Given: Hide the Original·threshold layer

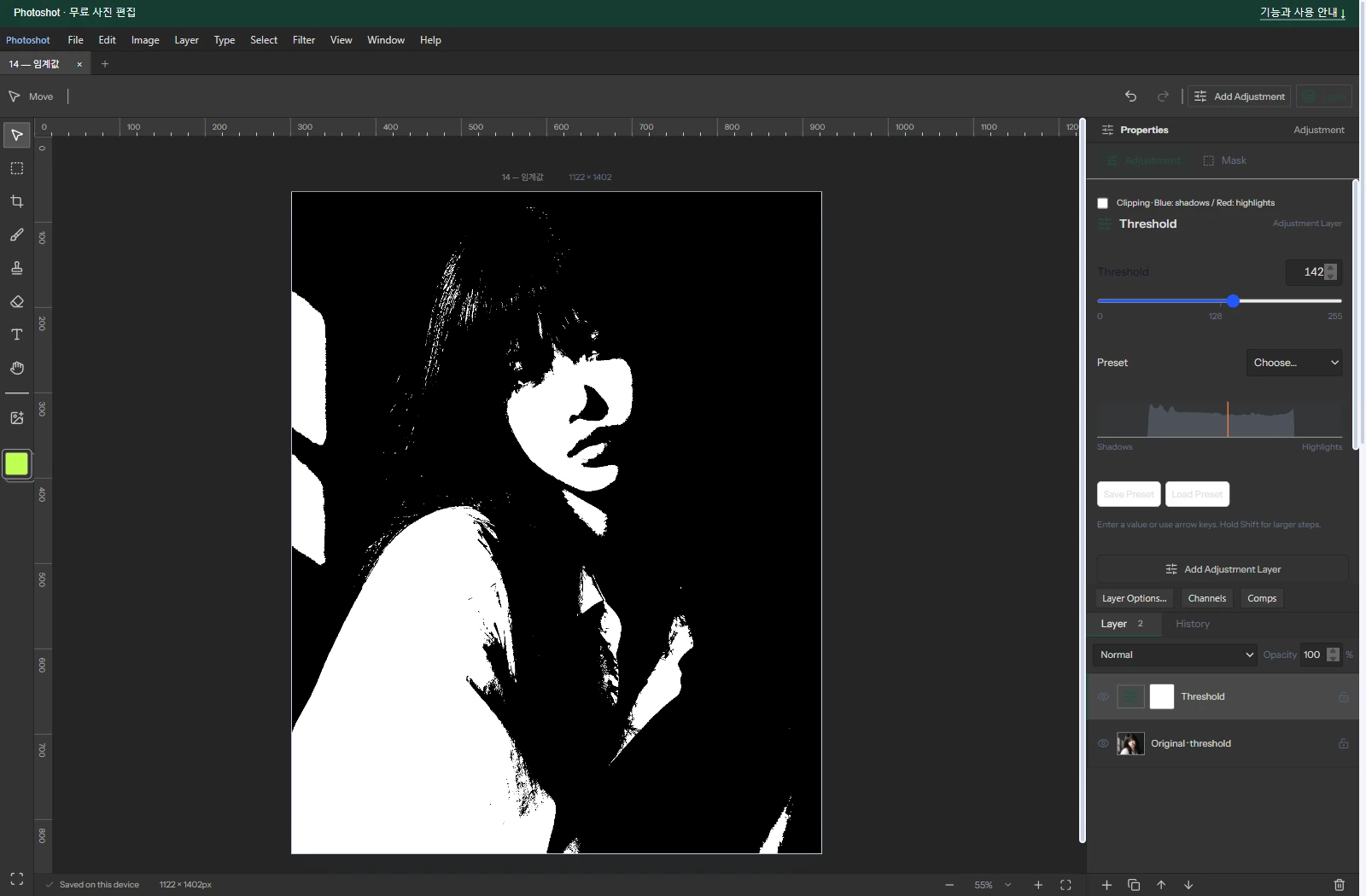Looking at the screenshot, I should [1103, 743].
